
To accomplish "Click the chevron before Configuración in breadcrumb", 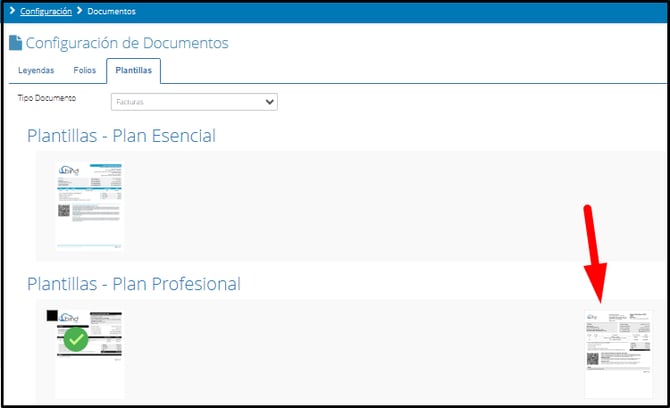I will (12, 12).
